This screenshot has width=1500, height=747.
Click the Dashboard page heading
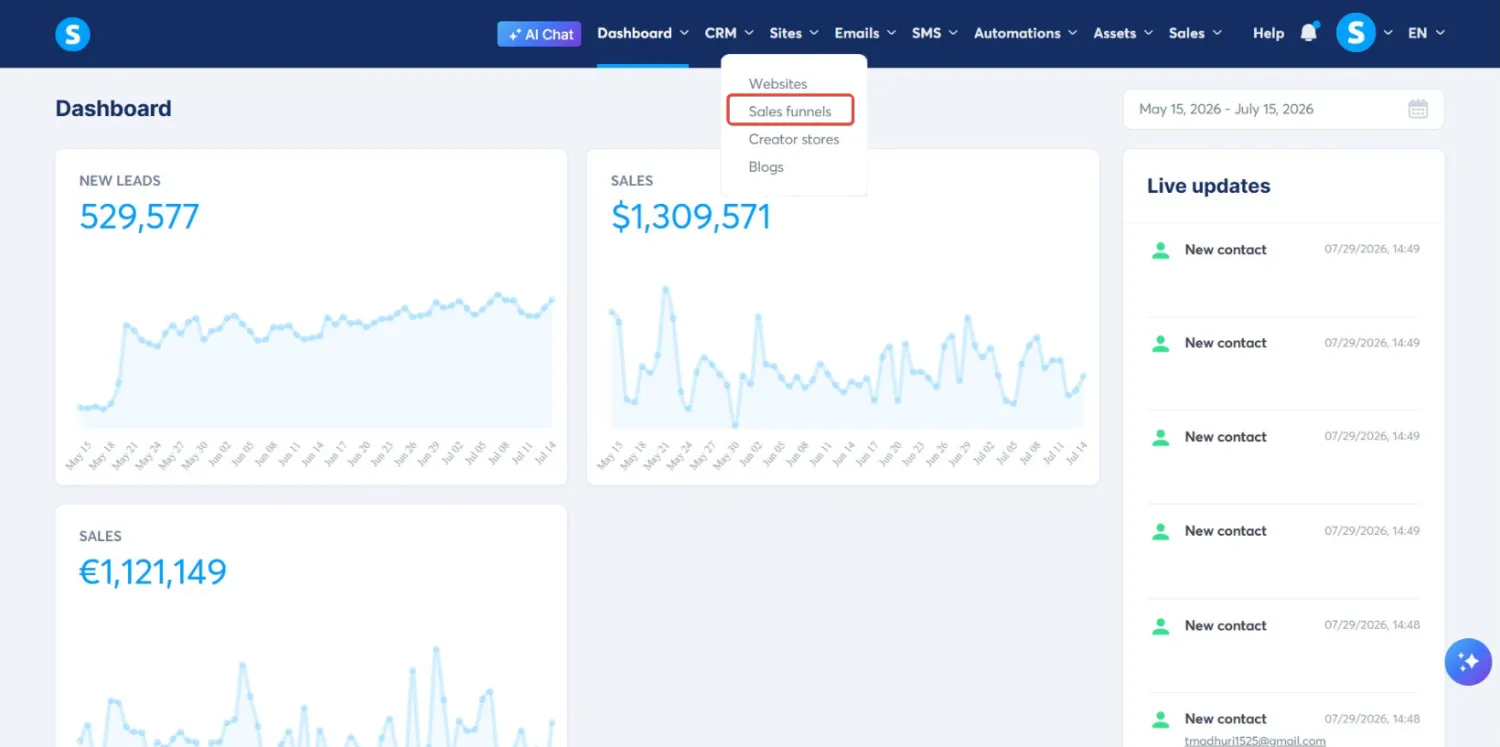pyautogui.click(x=113, y=109)
